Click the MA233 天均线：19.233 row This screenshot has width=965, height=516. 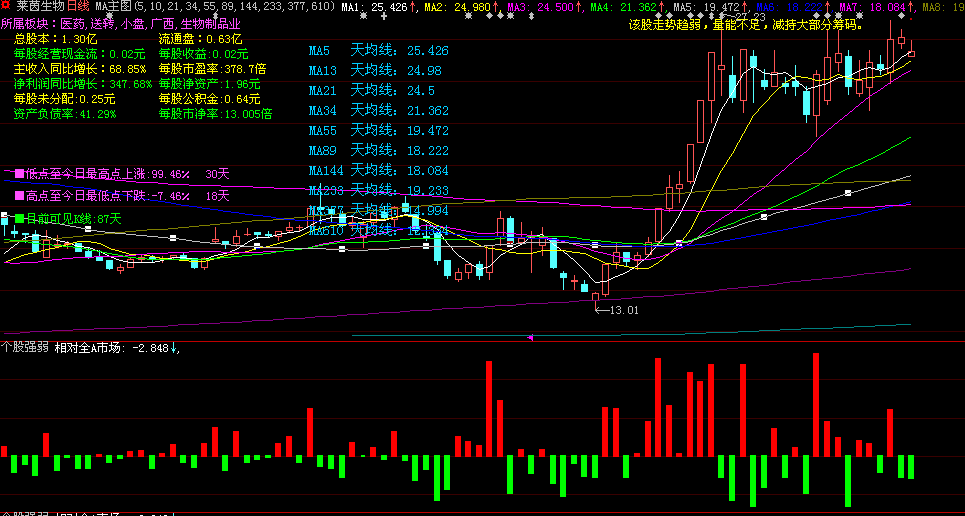378,191
